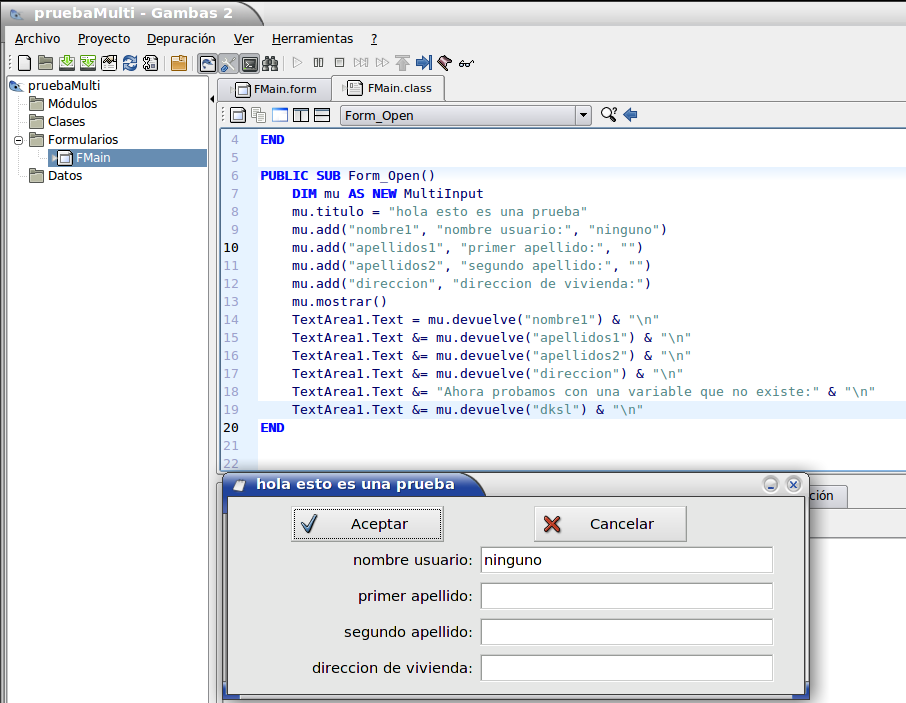Open the Proyecto menu

point(104,39)
